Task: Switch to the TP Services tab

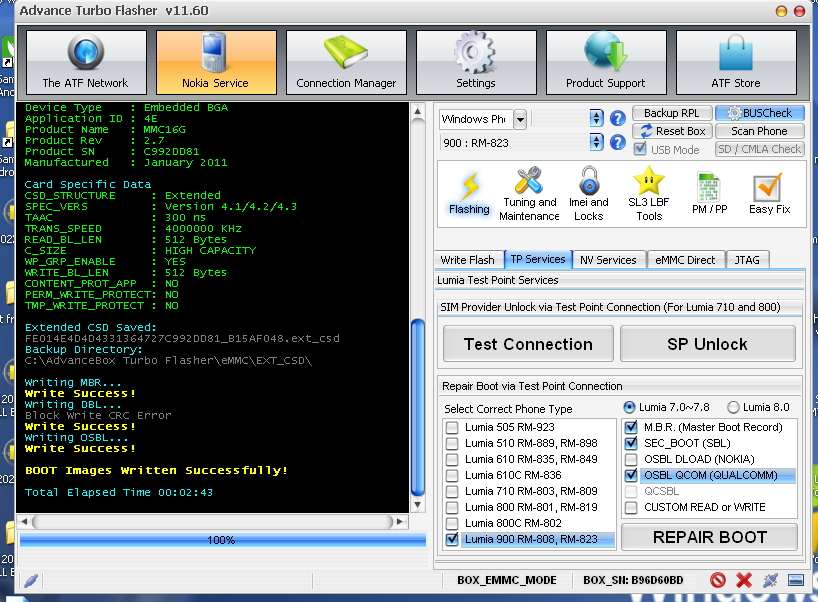Action: coord(538,259)
